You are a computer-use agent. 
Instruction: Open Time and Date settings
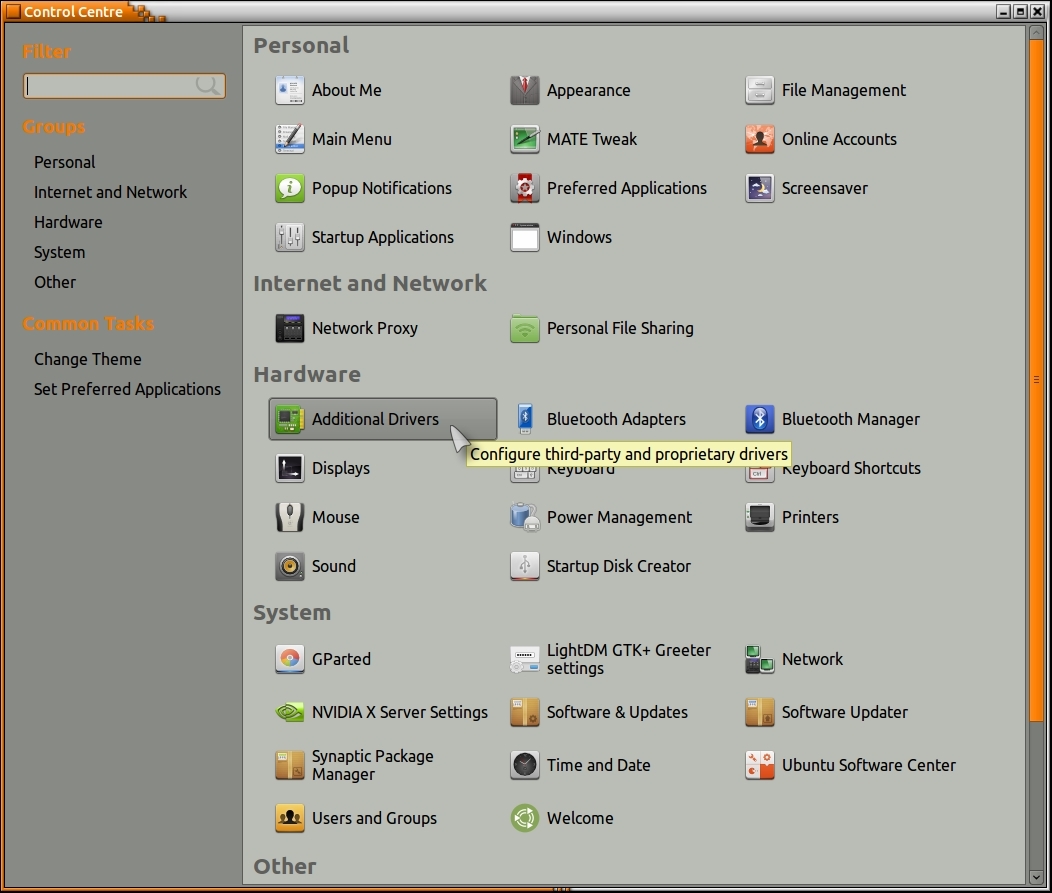point(580,765)
